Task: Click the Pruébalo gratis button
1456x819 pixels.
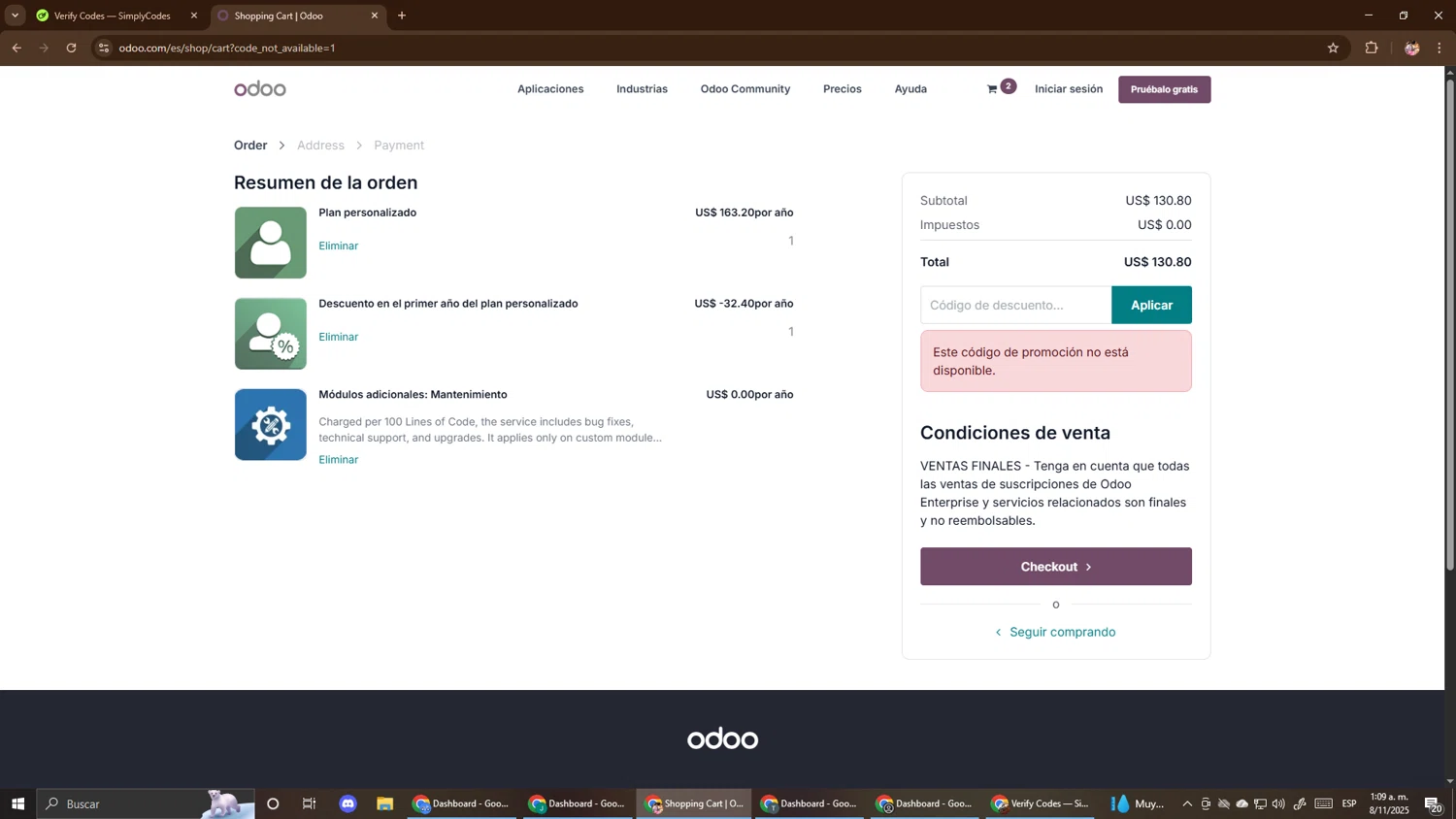Action: point(1164,89)
